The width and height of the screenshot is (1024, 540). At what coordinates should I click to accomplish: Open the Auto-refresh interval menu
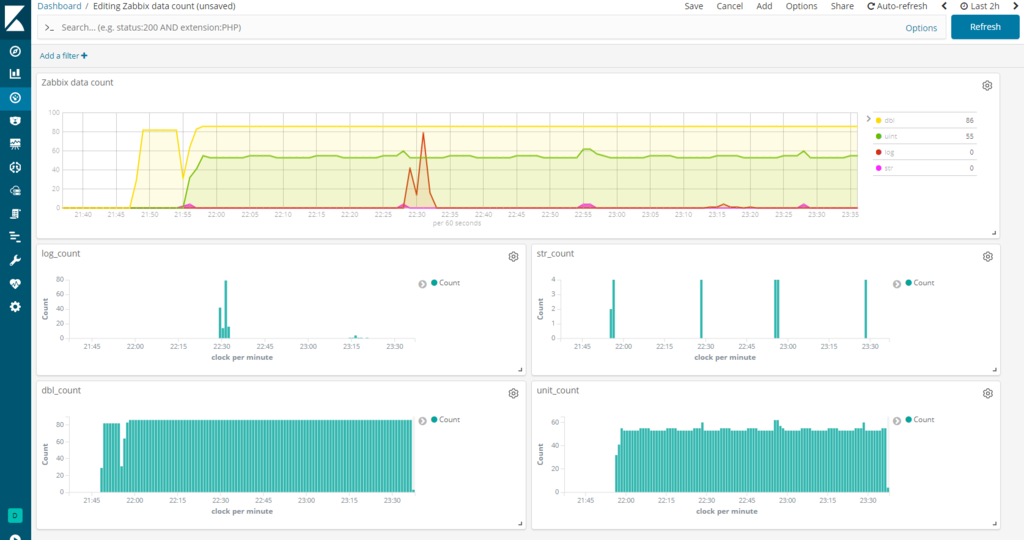897,6
